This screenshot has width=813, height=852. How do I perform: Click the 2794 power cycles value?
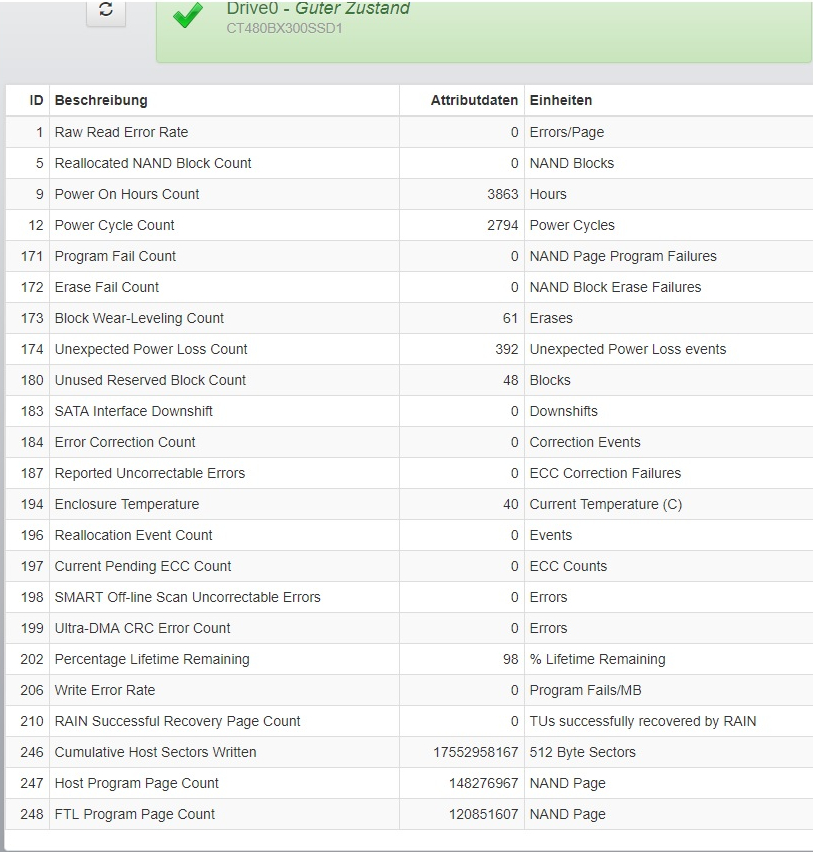click(503, 225)
